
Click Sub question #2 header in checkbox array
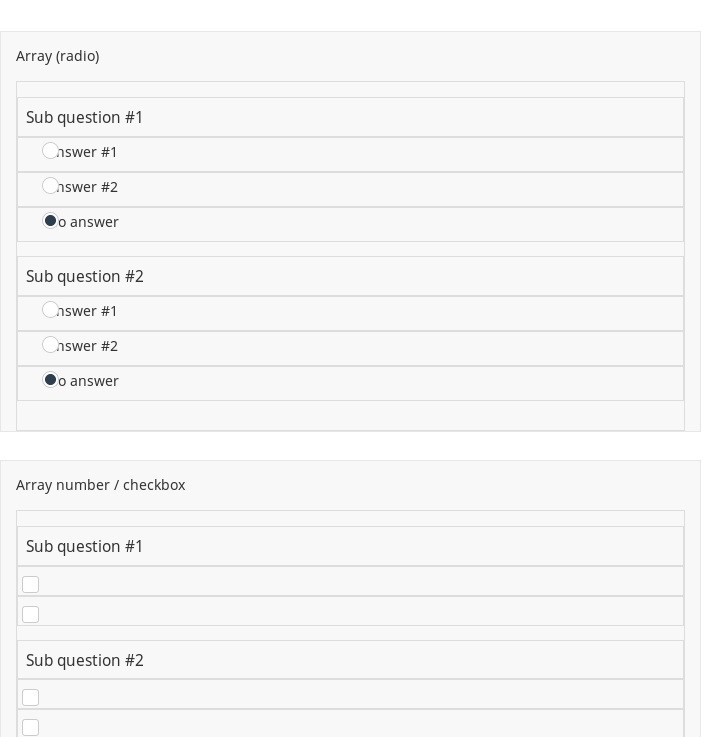coord(85,661)
